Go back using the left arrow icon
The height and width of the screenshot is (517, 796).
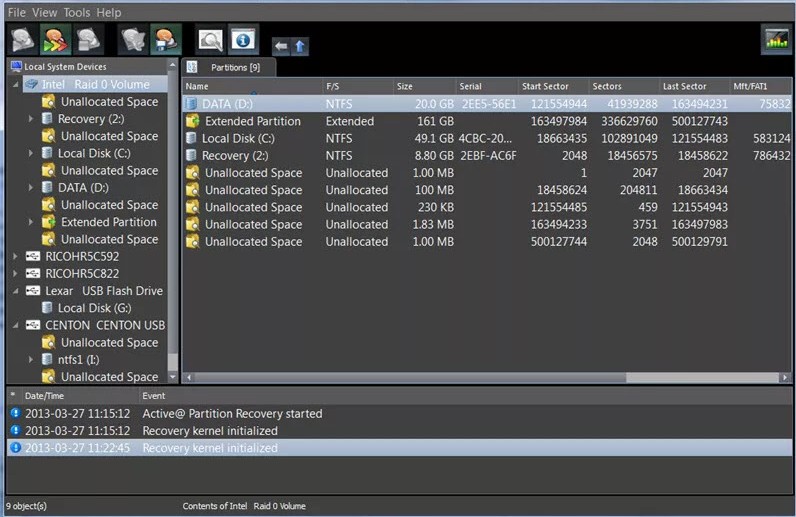coord(281,47)
